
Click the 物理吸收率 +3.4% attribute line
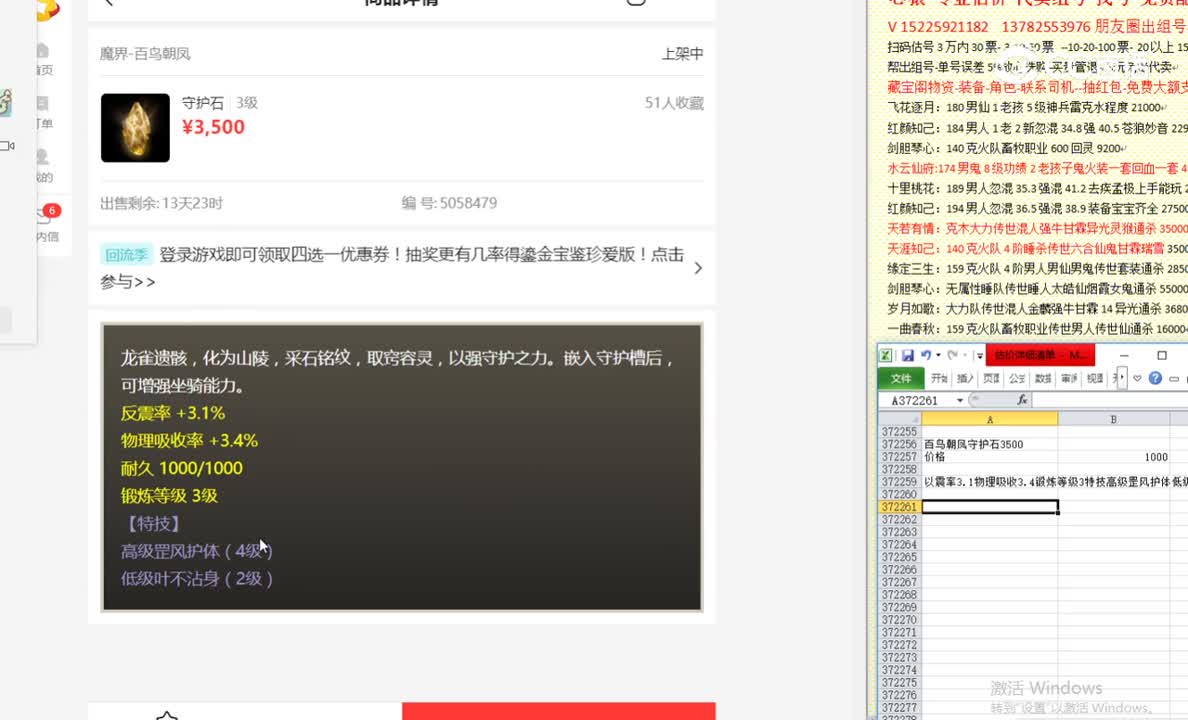(x=189, y=440)
